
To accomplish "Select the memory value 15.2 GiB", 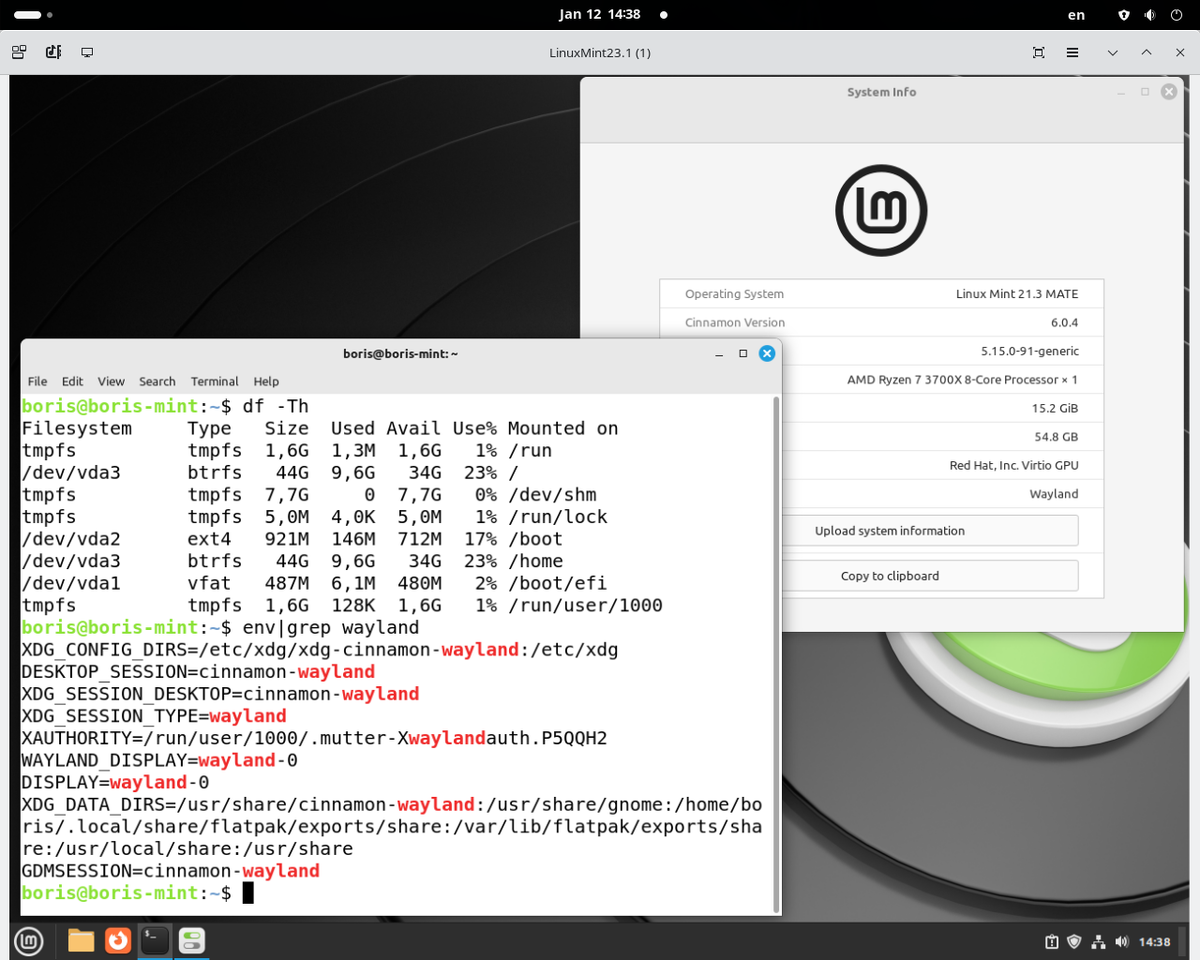I will [x=1055, y=408].
